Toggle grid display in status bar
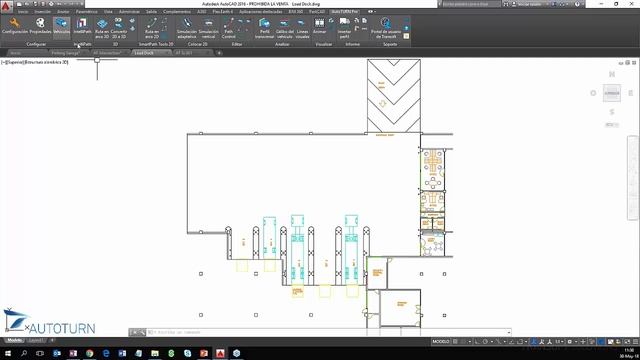The image size is (640, 360). pyautogui.click(x=456, y=342)
